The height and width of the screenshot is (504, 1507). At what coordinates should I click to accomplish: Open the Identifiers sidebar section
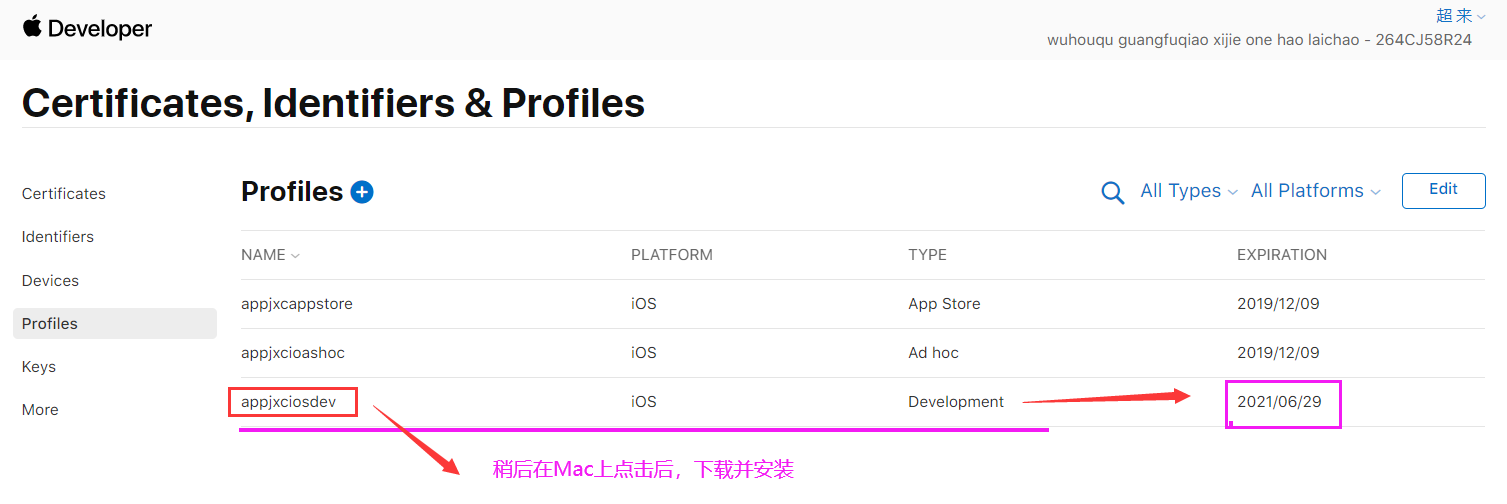pos(58,237)
